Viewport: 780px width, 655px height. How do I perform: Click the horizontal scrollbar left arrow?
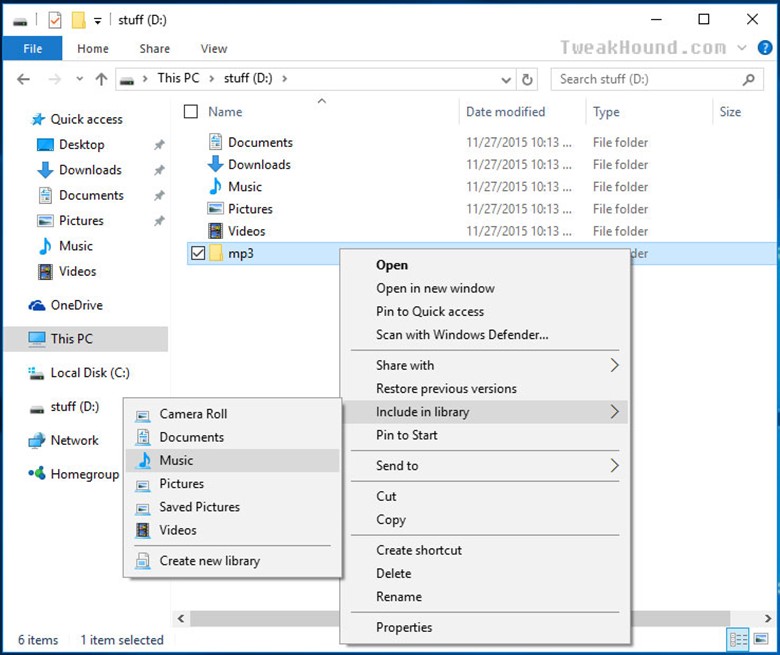coord(181,618)
